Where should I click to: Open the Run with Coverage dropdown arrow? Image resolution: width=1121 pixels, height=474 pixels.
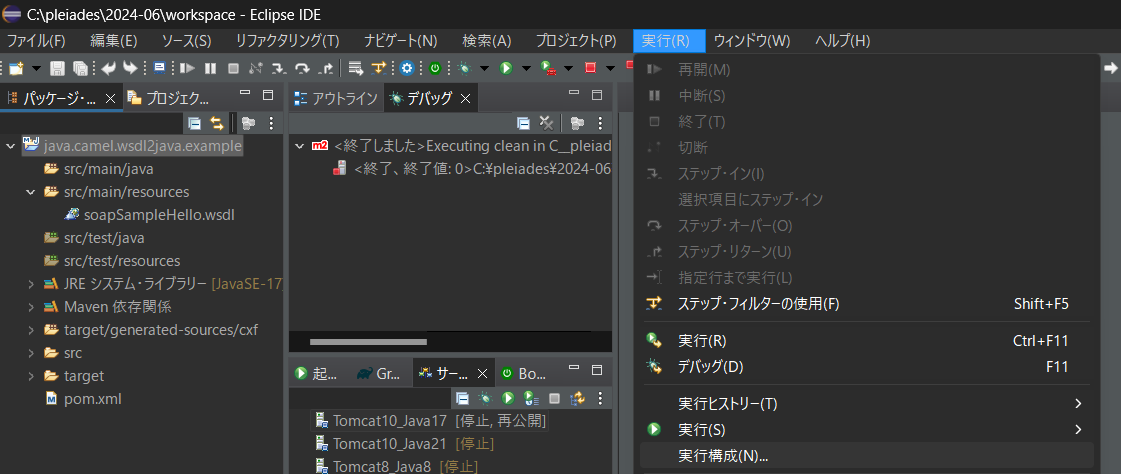tap(568, 69)
